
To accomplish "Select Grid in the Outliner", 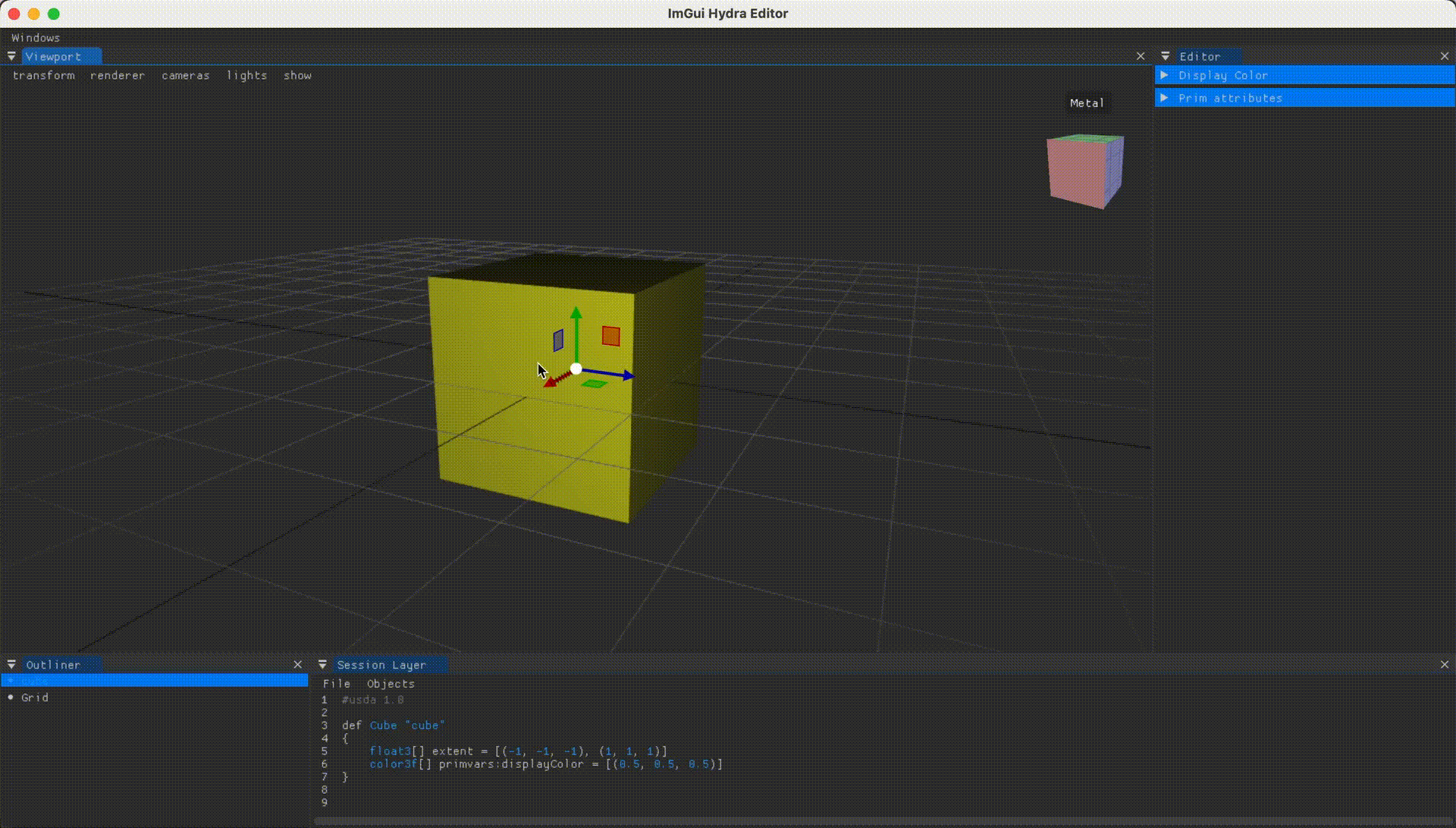I will pyautogui.click(x=35, y=698).
